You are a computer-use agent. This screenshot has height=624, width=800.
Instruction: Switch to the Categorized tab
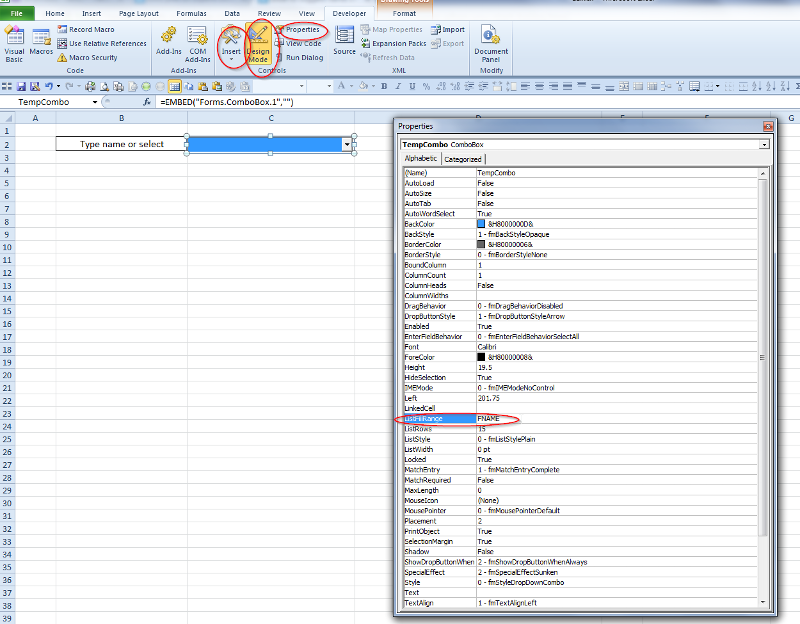pos(462,159)
